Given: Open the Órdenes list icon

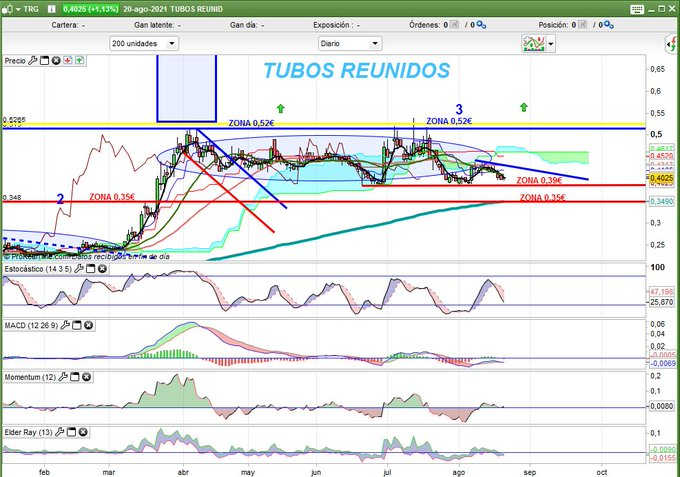Looking at the screenshot, I should coord(454,25).
